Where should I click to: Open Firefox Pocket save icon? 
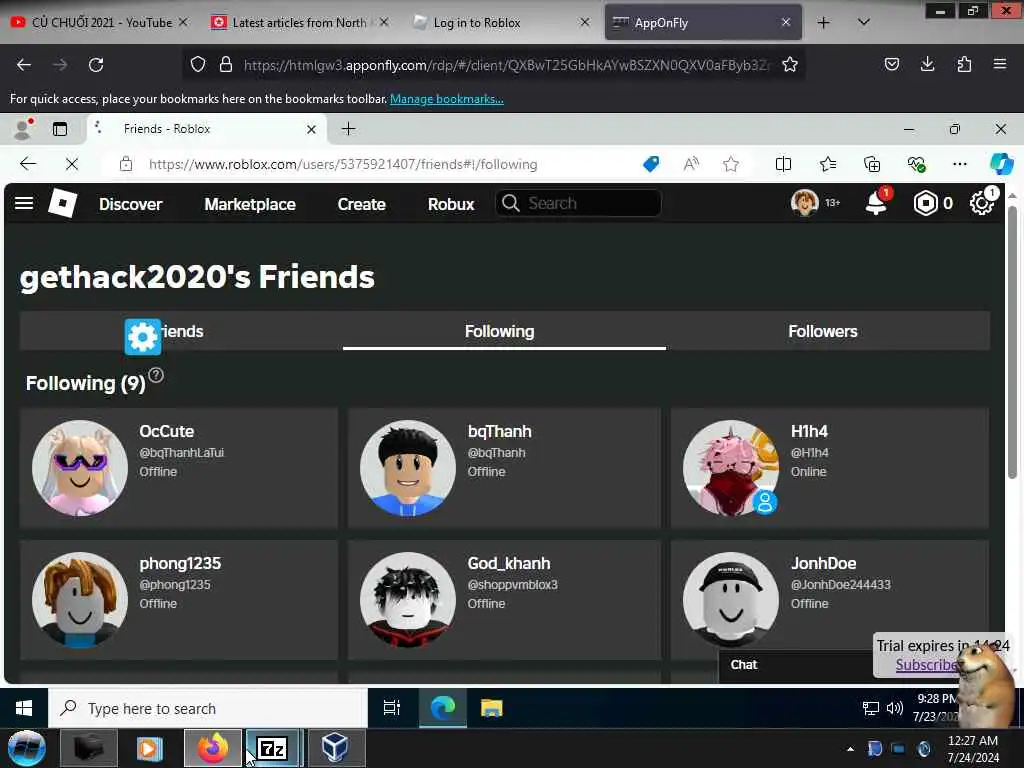[x=891, y=64]
